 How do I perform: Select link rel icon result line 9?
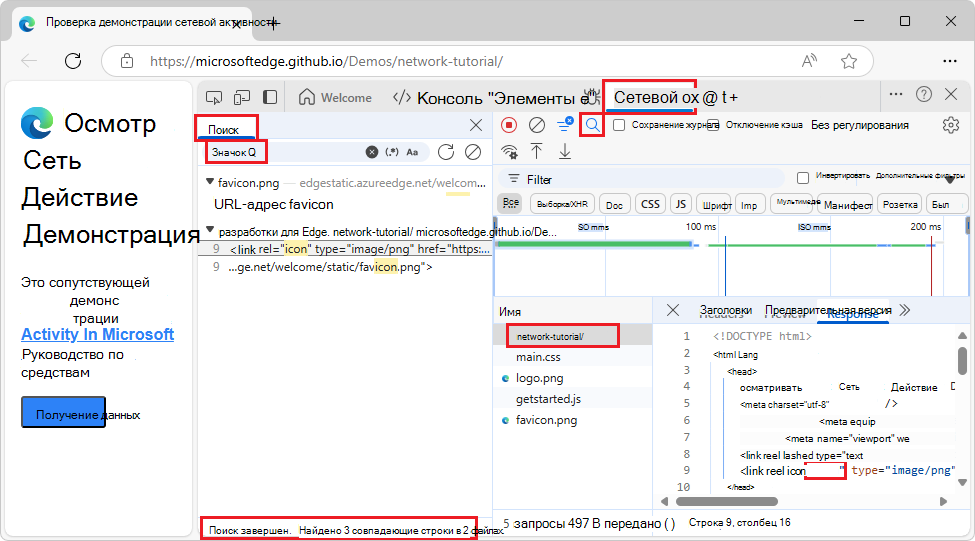tap(345, 249)
